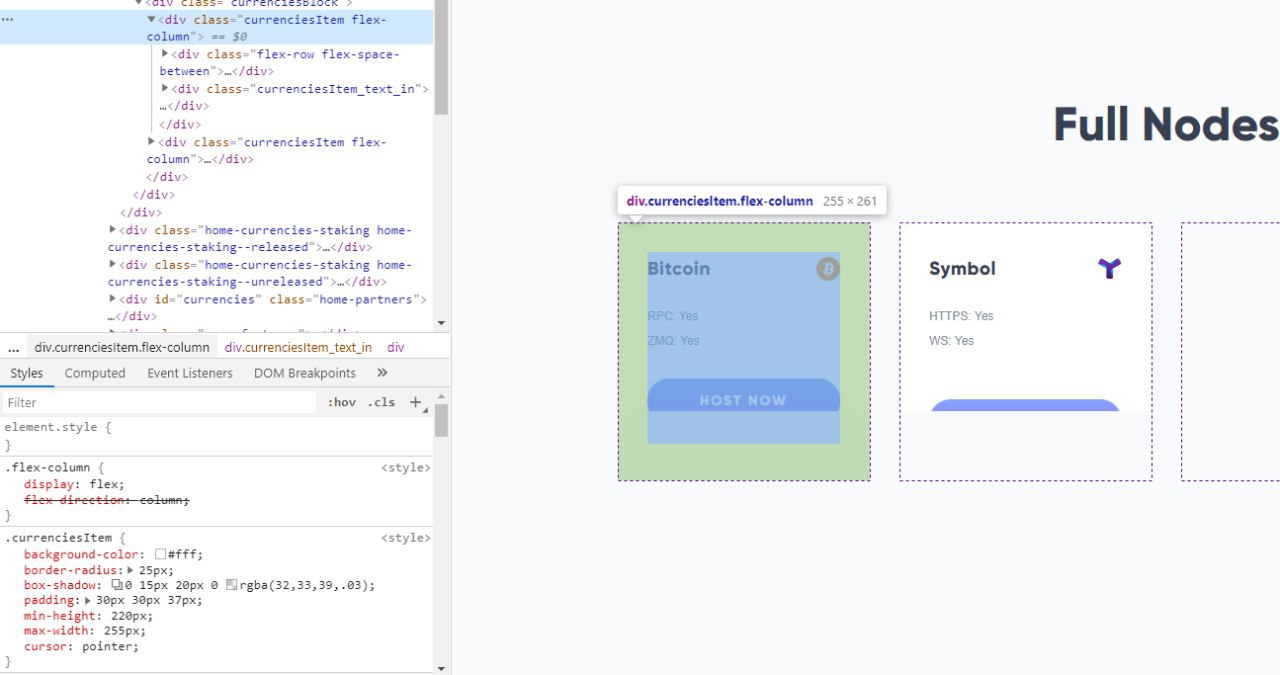The width and height of the screenshot is (1280, 675).
Task: Click the 'display: flex' declaration
Action: [x=74, y=483]
